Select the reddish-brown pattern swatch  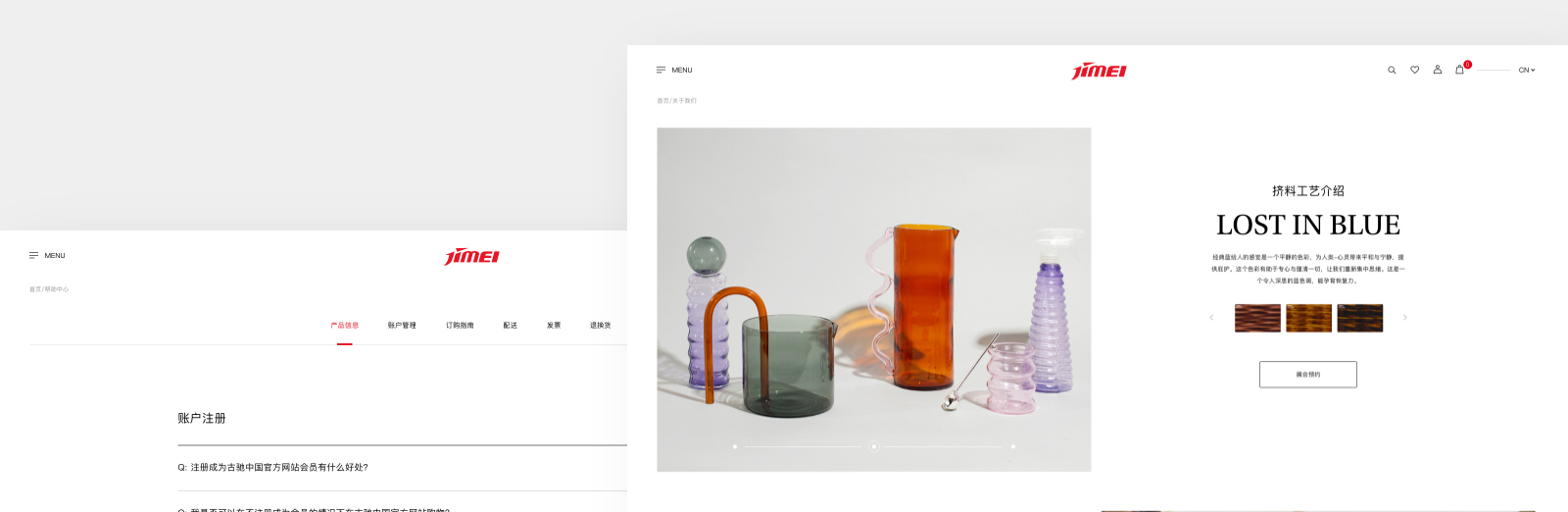pos(1257,318)
